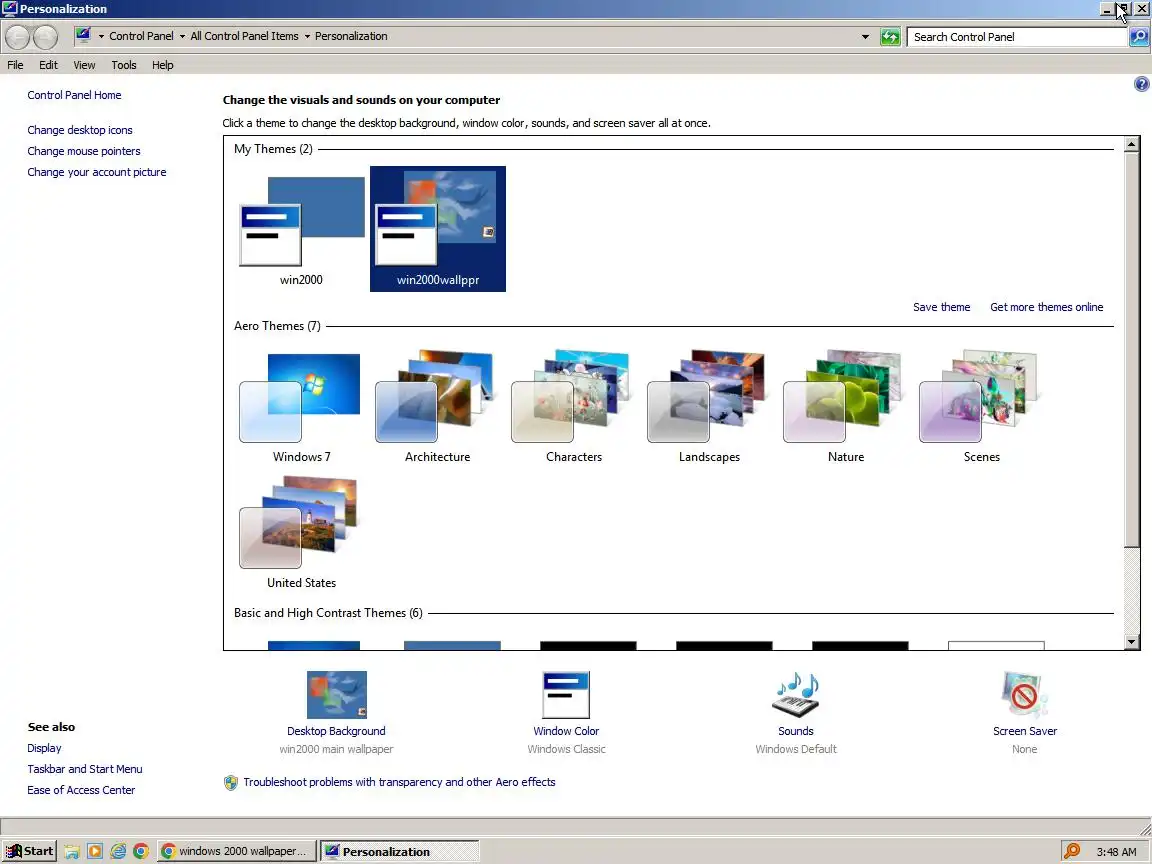Click the Save theme link

tap(941, 307)
